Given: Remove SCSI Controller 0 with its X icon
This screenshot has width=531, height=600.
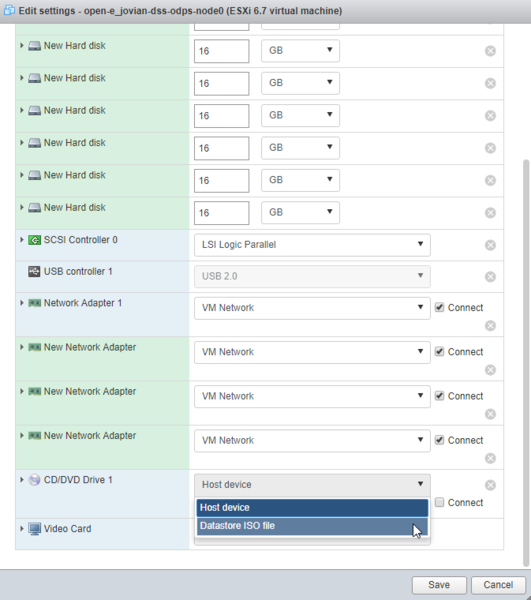Looking at the screenshot, I should click(490, 245).
